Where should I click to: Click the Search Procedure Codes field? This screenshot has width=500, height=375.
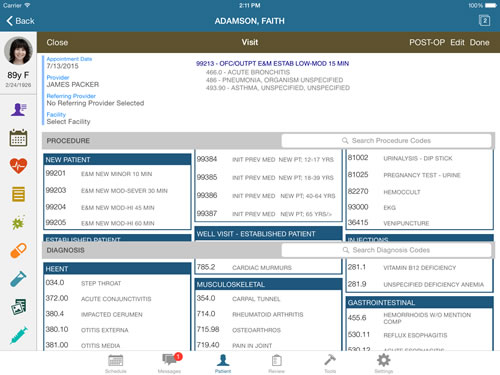[386, 141]
